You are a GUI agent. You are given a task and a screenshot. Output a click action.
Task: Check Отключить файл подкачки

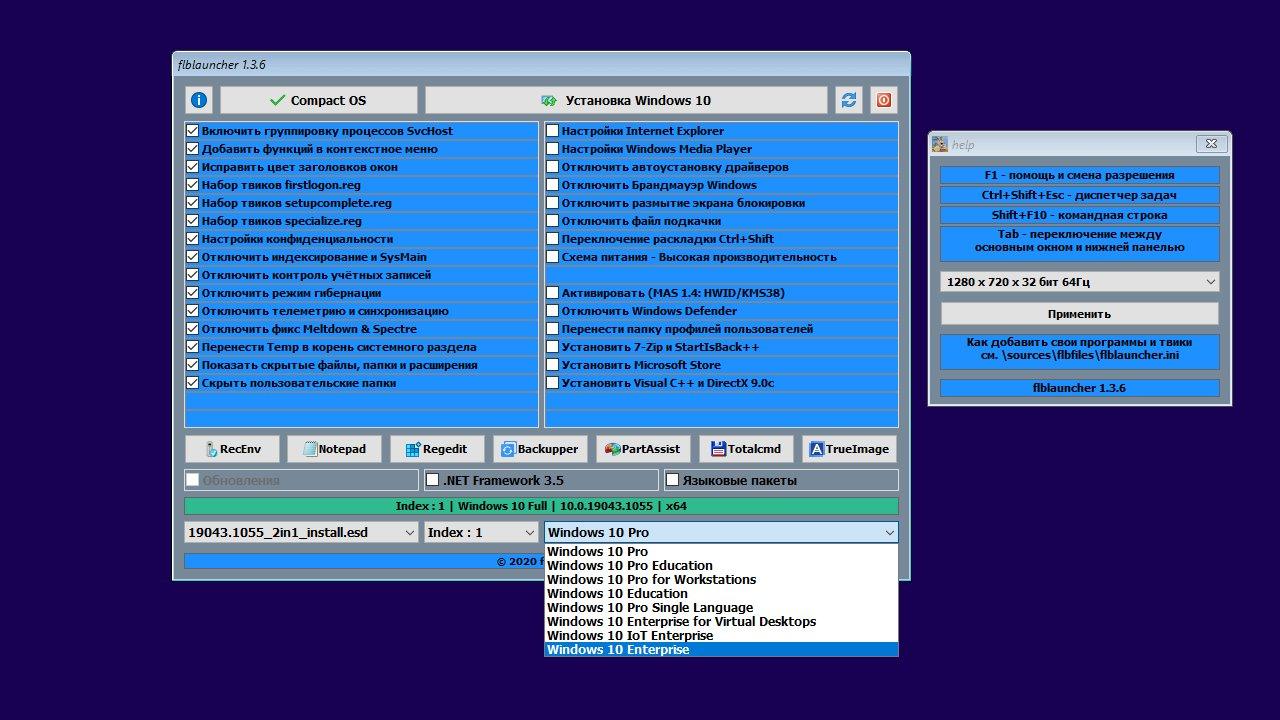click(x=552, y=221)
